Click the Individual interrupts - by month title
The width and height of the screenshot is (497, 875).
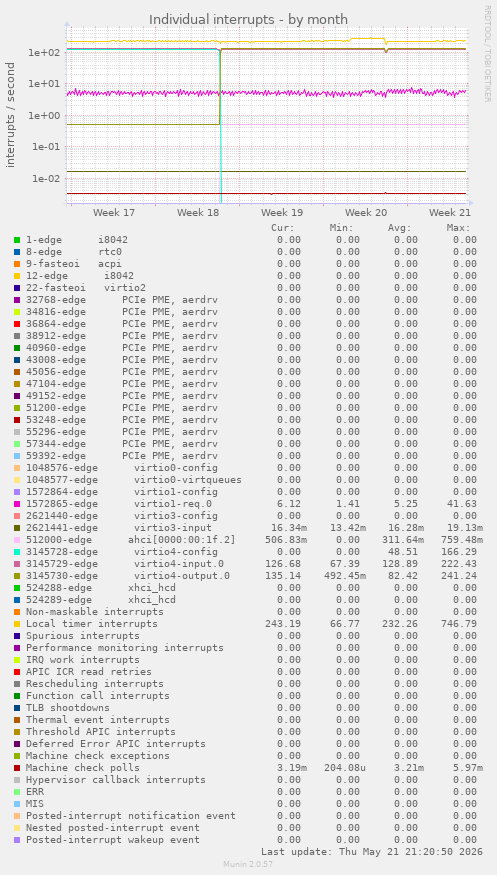tap(248, 20)
